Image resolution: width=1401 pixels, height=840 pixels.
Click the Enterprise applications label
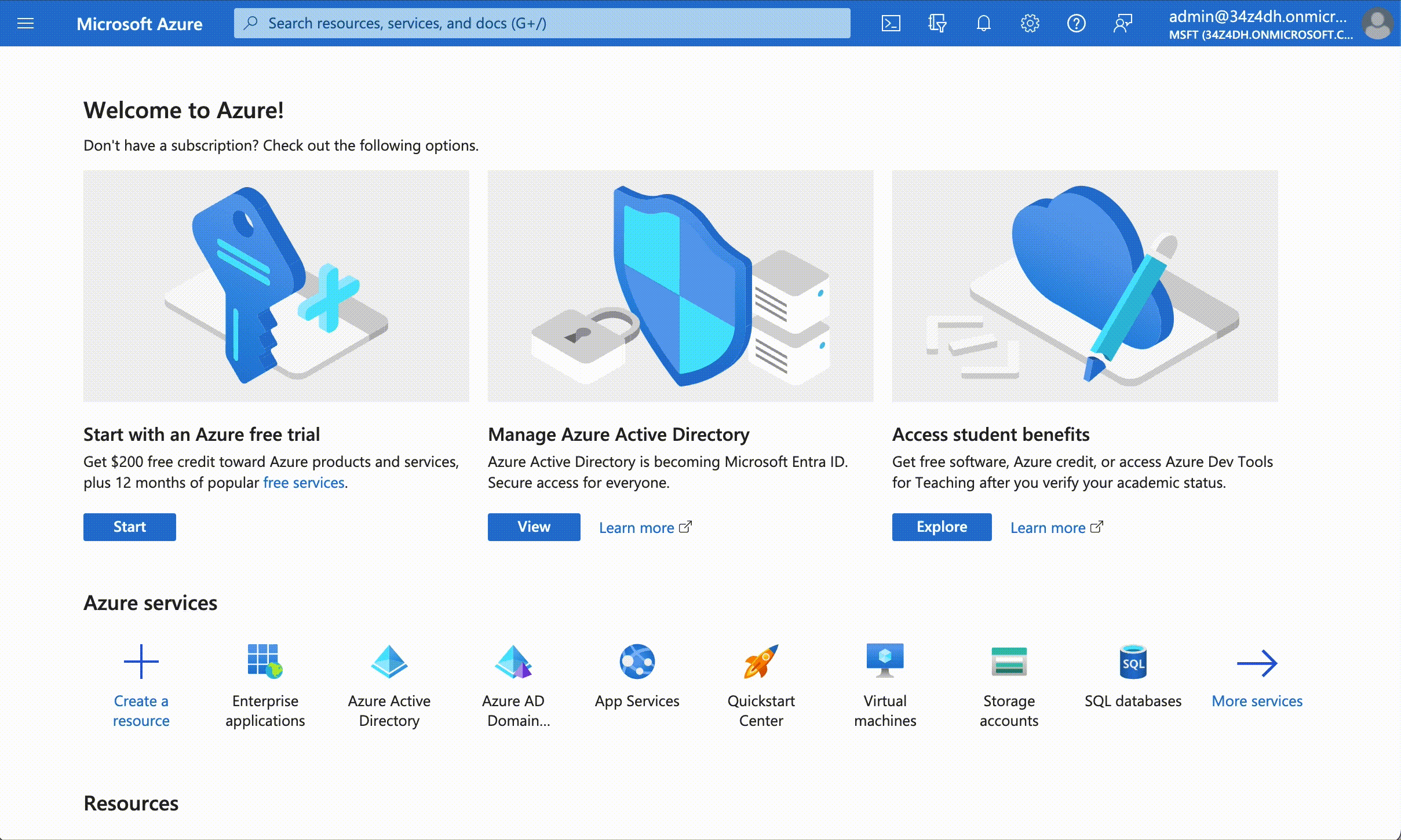coord(265,711)
